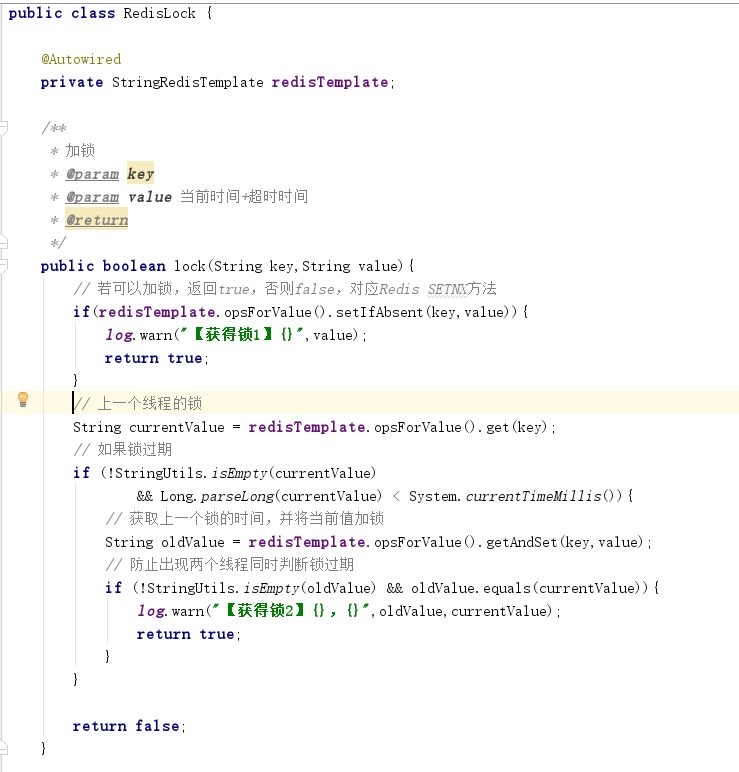Collapse the Javadoc comment at its opening fold marker
Screen dimensions: 739x772
click(4, 129)
